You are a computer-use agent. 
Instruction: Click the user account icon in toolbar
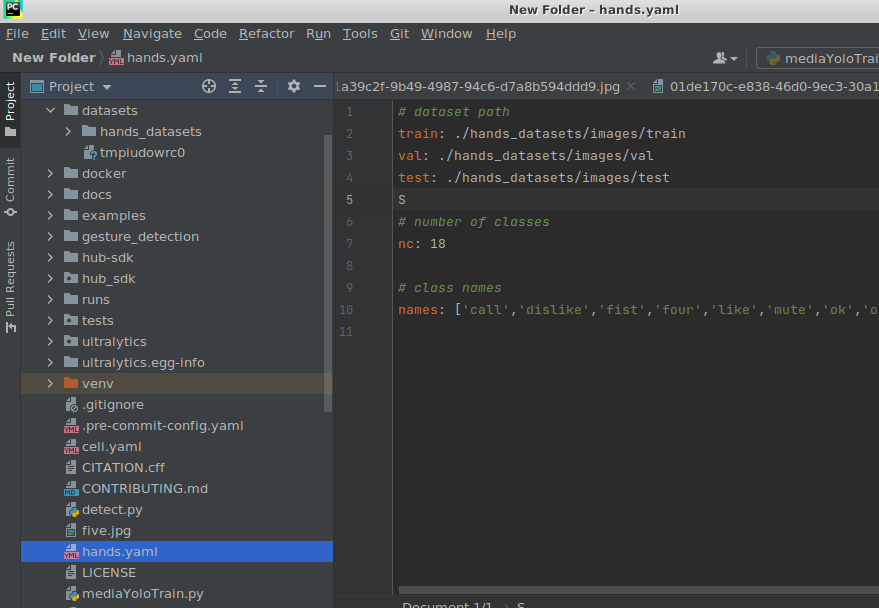coord(725,58)
